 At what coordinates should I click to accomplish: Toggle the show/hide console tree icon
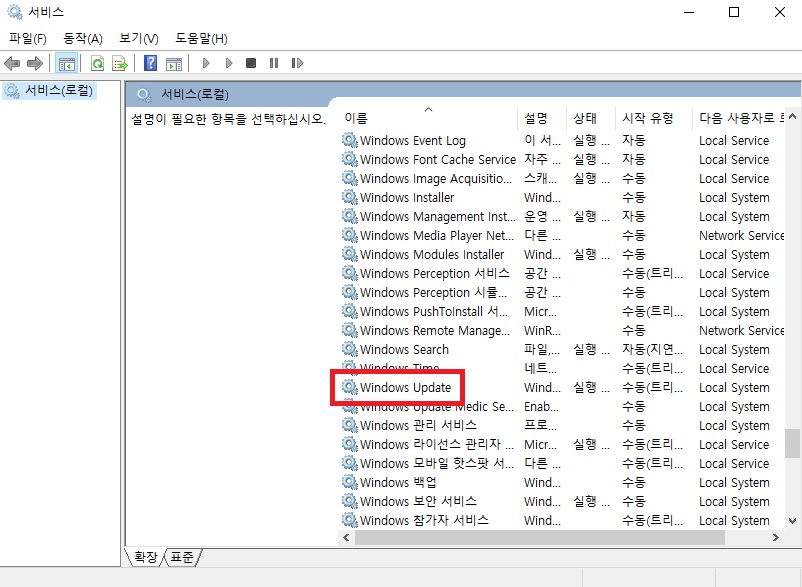66,63
